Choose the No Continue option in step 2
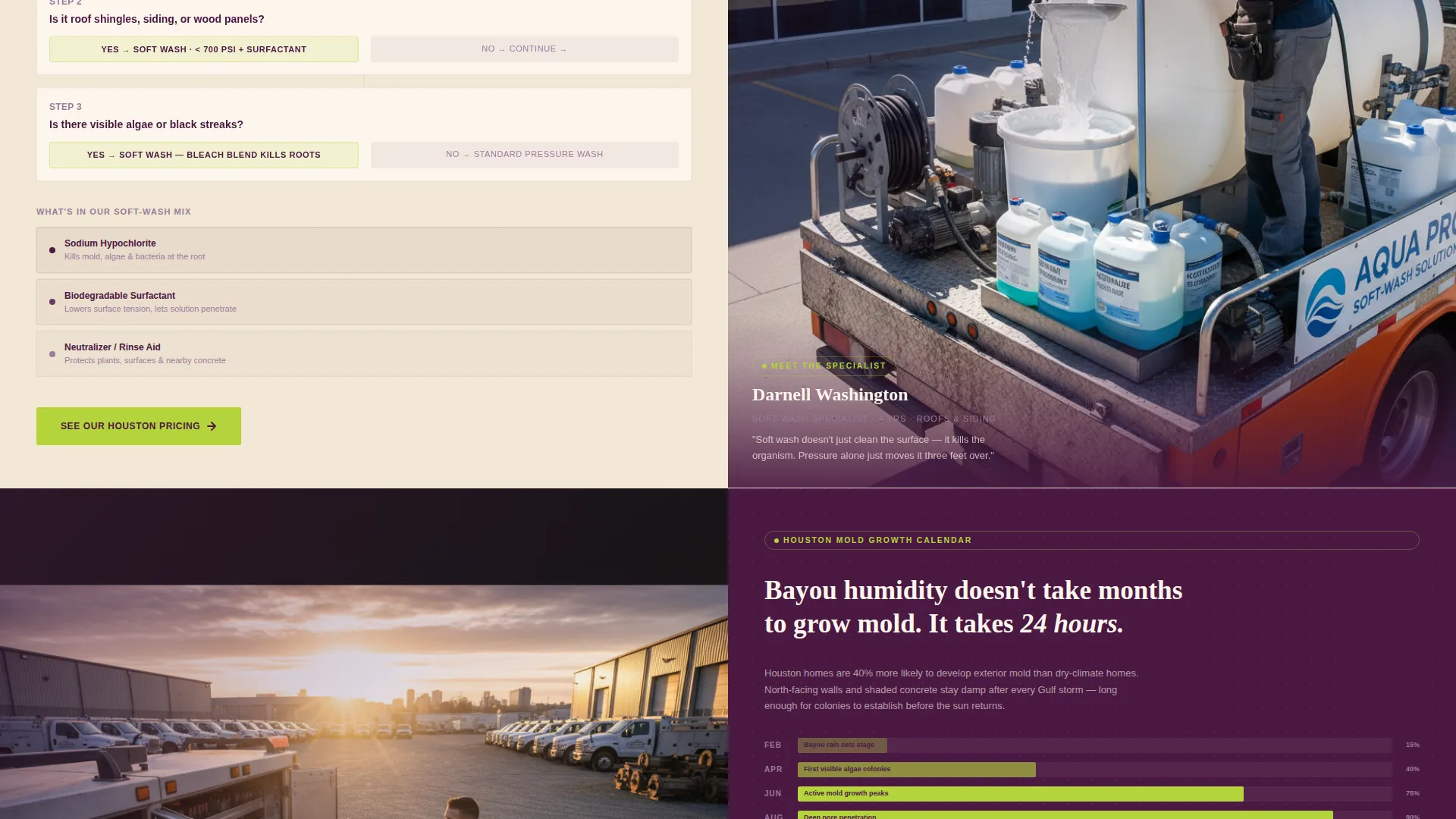This screenshot has height=819, width=1456. [x=525, y=49]
